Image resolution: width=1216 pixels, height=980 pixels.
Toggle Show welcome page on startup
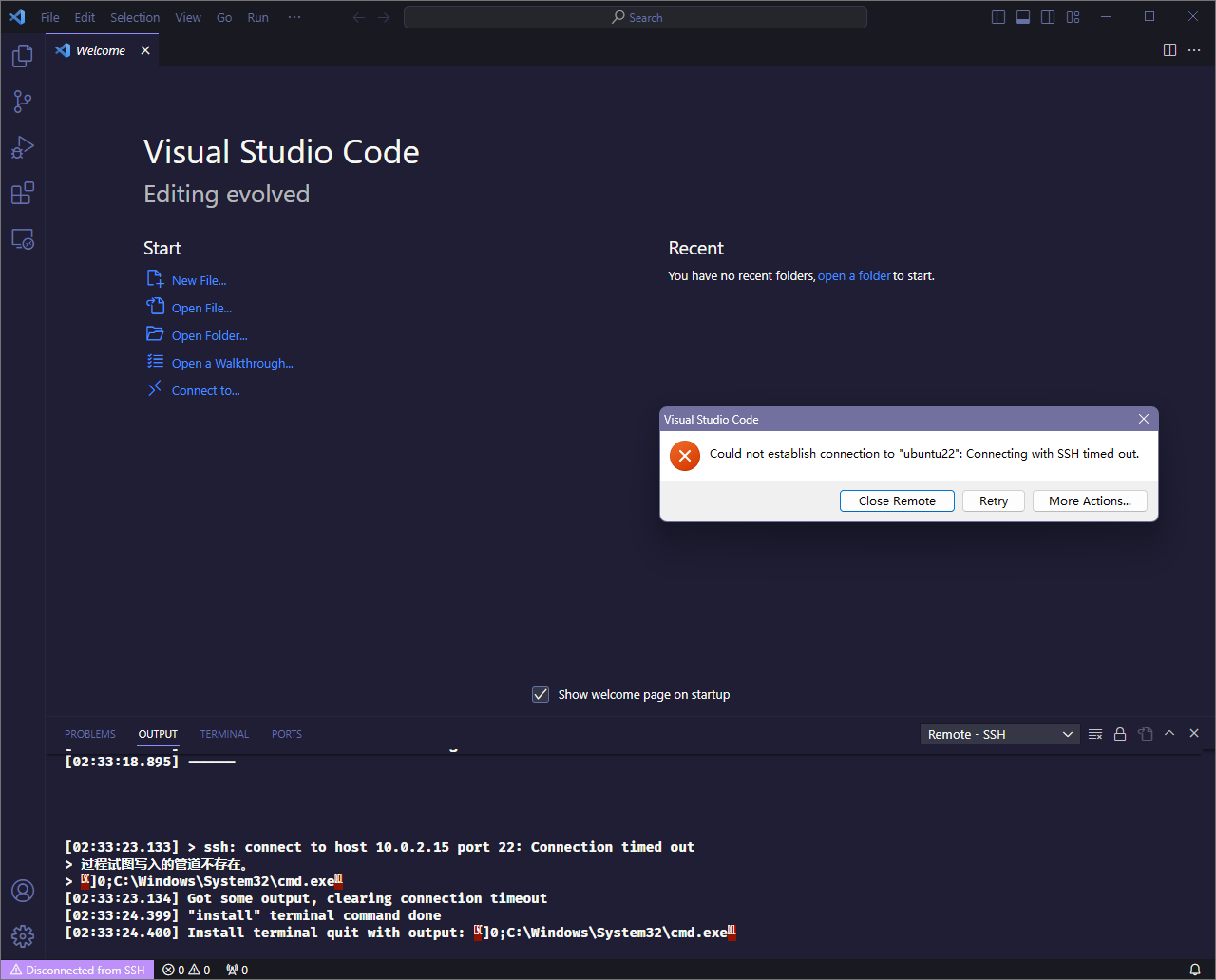(x=541, y=694)
